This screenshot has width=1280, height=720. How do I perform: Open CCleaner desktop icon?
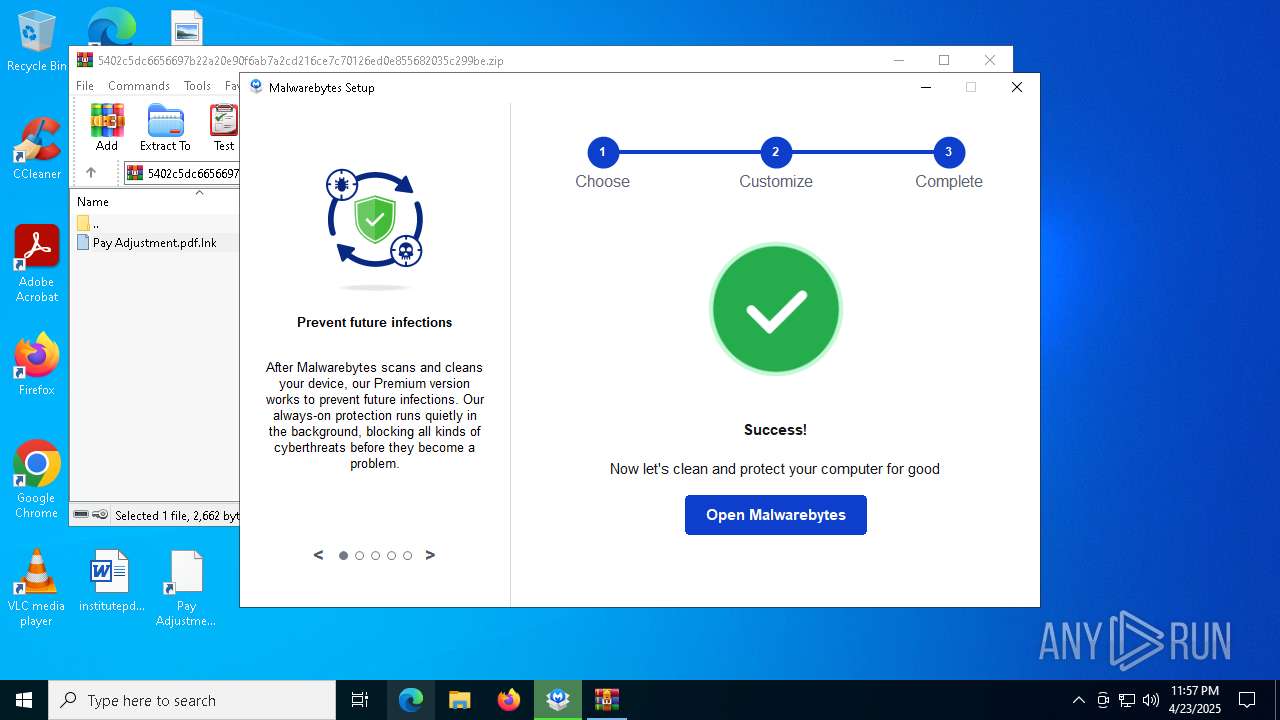(37, 149)
